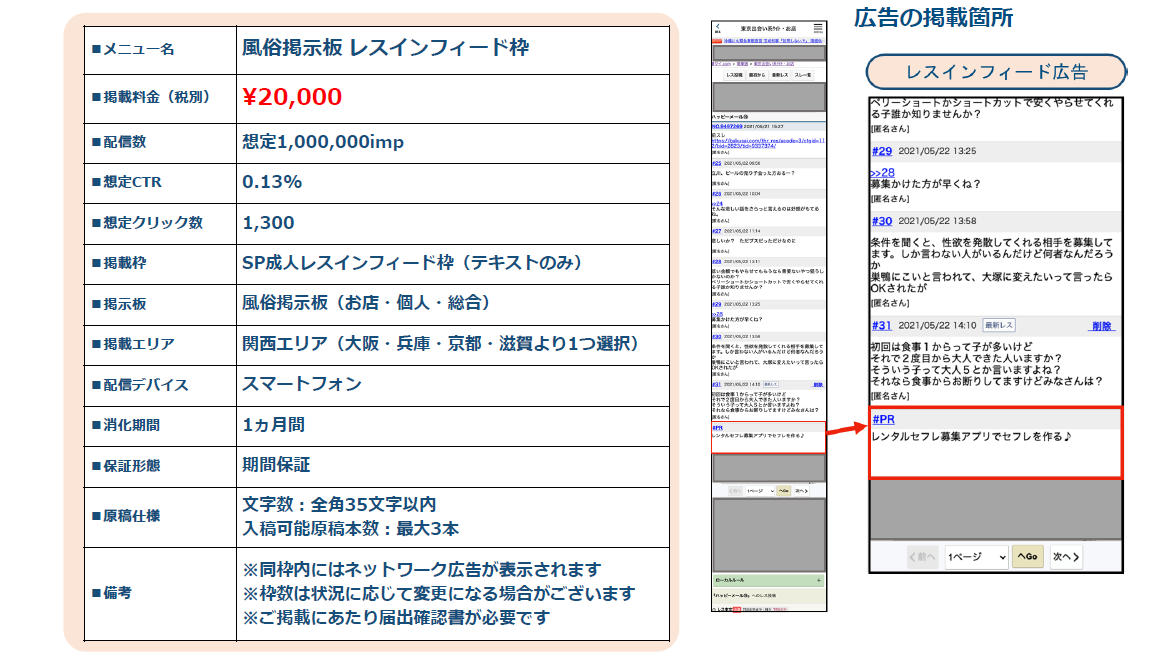The height and width of the screenshot is (658, 1175).
Task: Click the 次へ button in enlarged view
Action: [1066, 557]
